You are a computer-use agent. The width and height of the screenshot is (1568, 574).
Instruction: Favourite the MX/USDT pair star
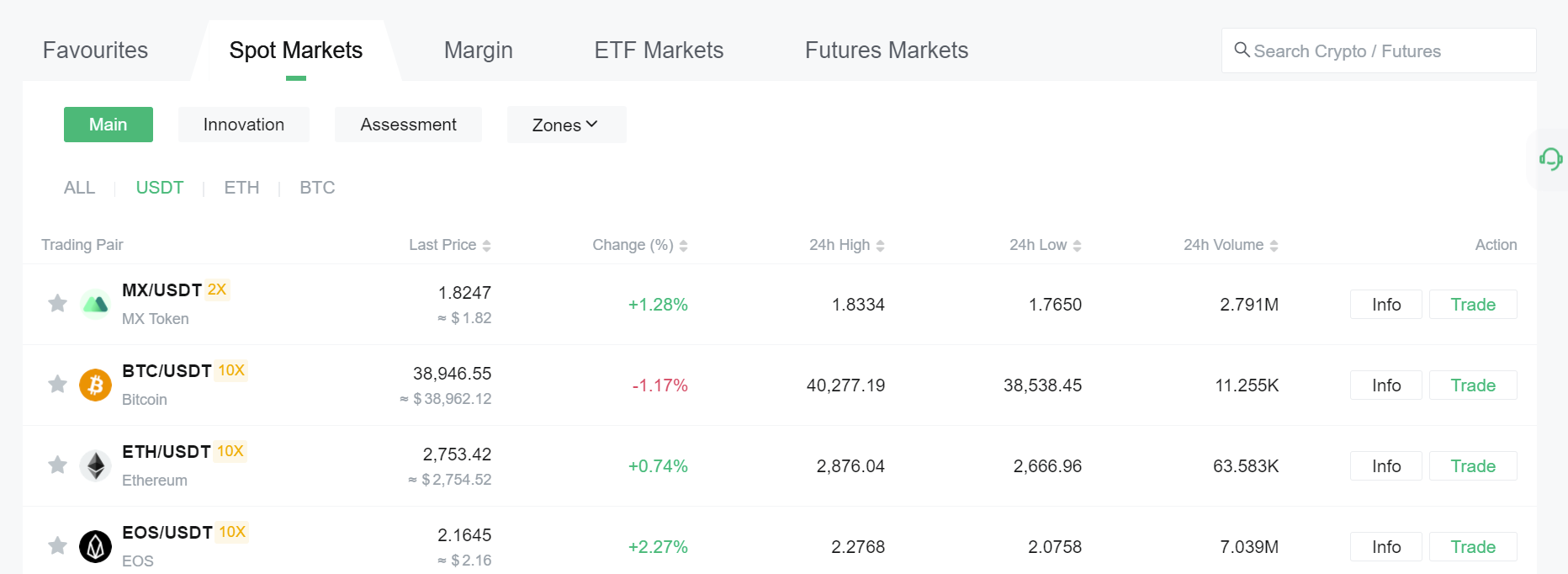[x=57, y=303]
